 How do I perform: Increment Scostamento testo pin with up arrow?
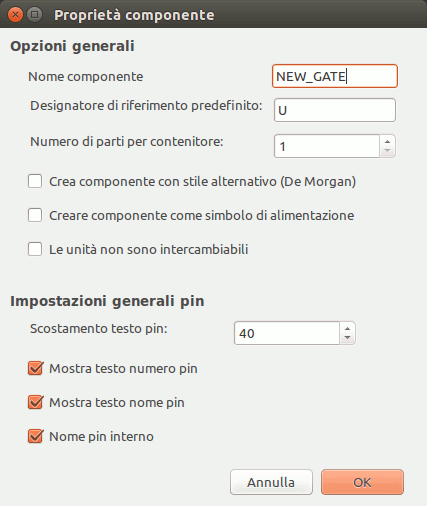pyautogui.click(x=347, y=328)
